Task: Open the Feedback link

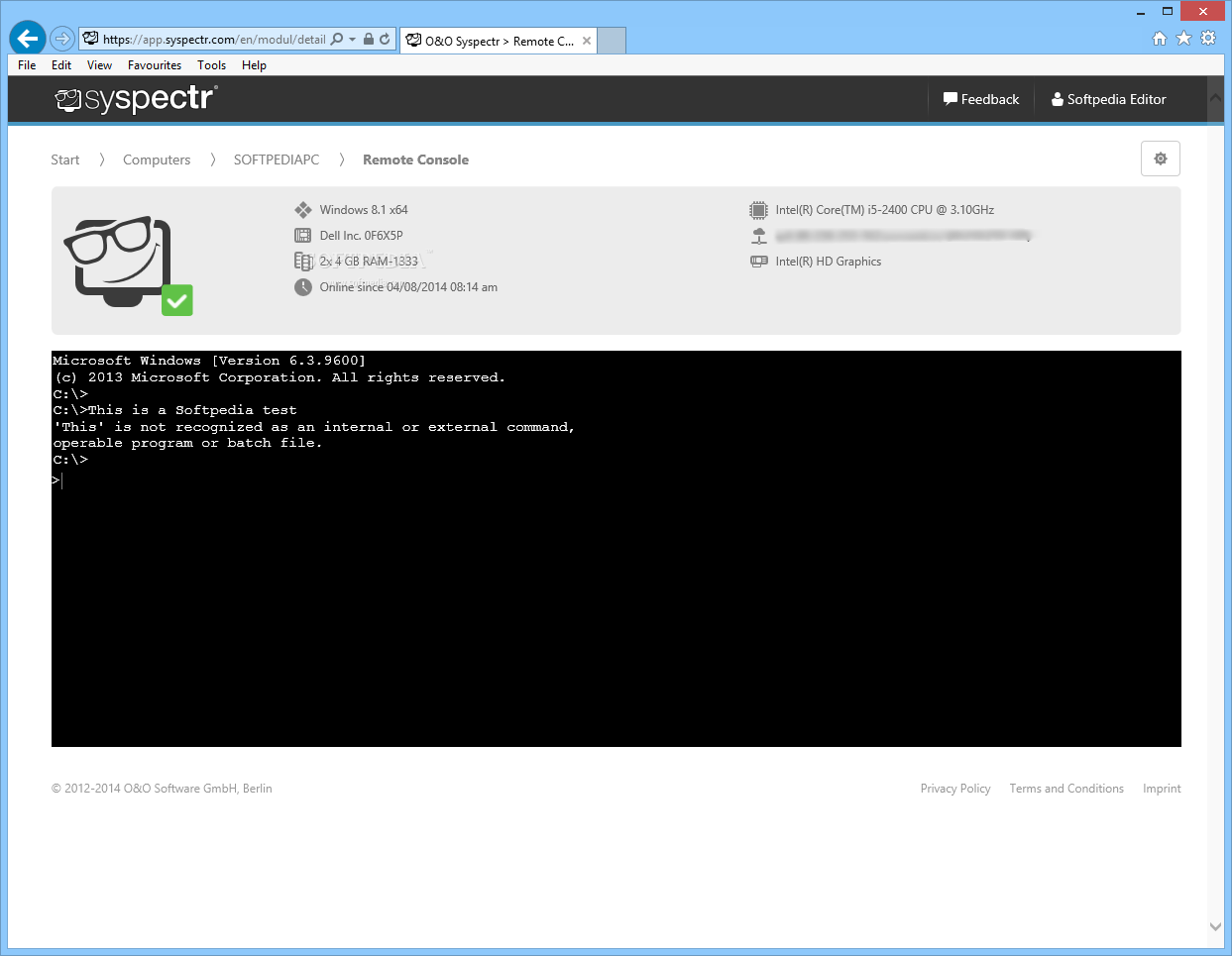Action: (x=981, y=99)
